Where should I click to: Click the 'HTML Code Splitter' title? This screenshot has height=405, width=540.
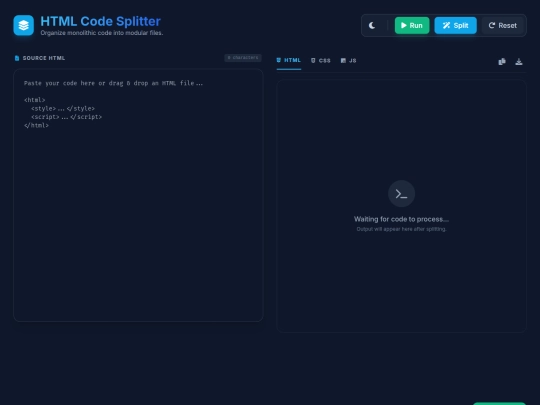pos(101,21)
